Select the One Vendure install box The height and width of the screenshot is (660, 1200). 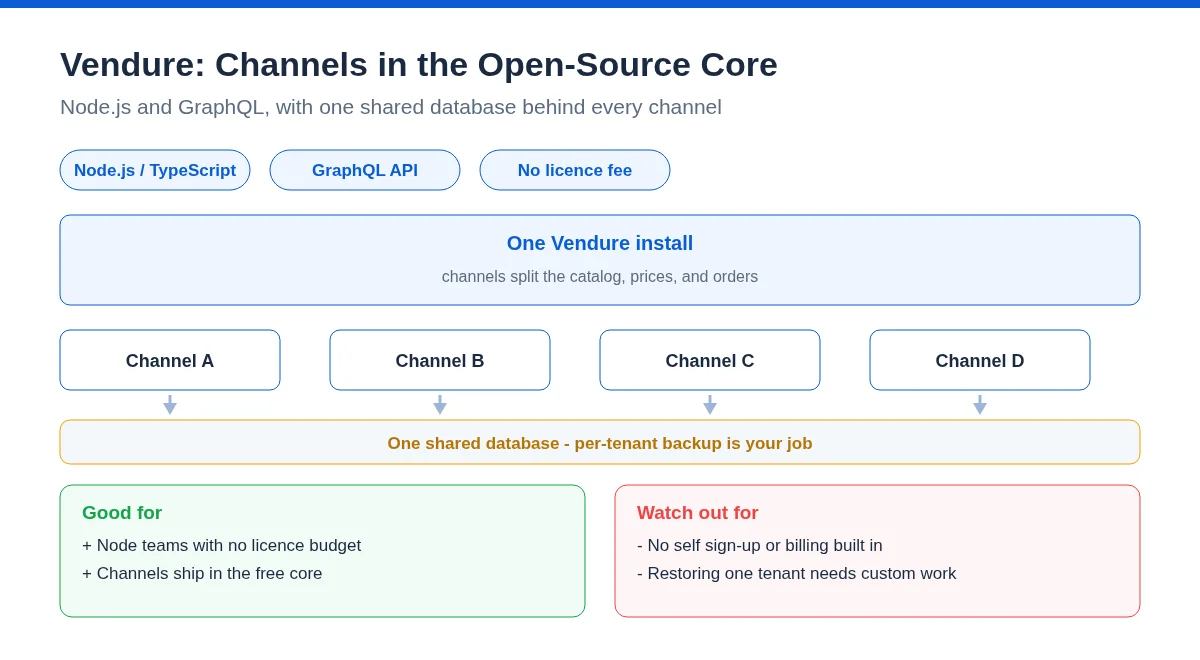tap(600, 260)
